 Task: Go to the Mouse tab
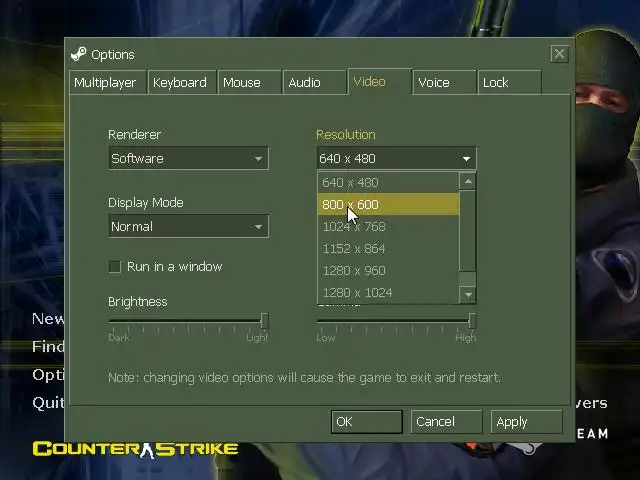click(x=250, y=82)
